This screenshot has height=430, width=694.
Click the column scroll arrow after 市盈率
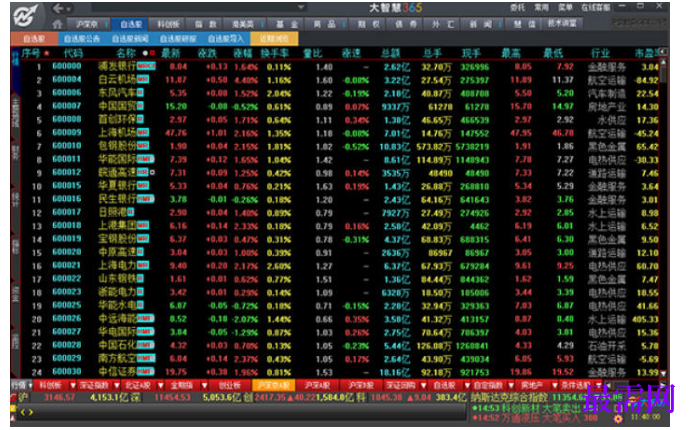(x=663, y=52)
